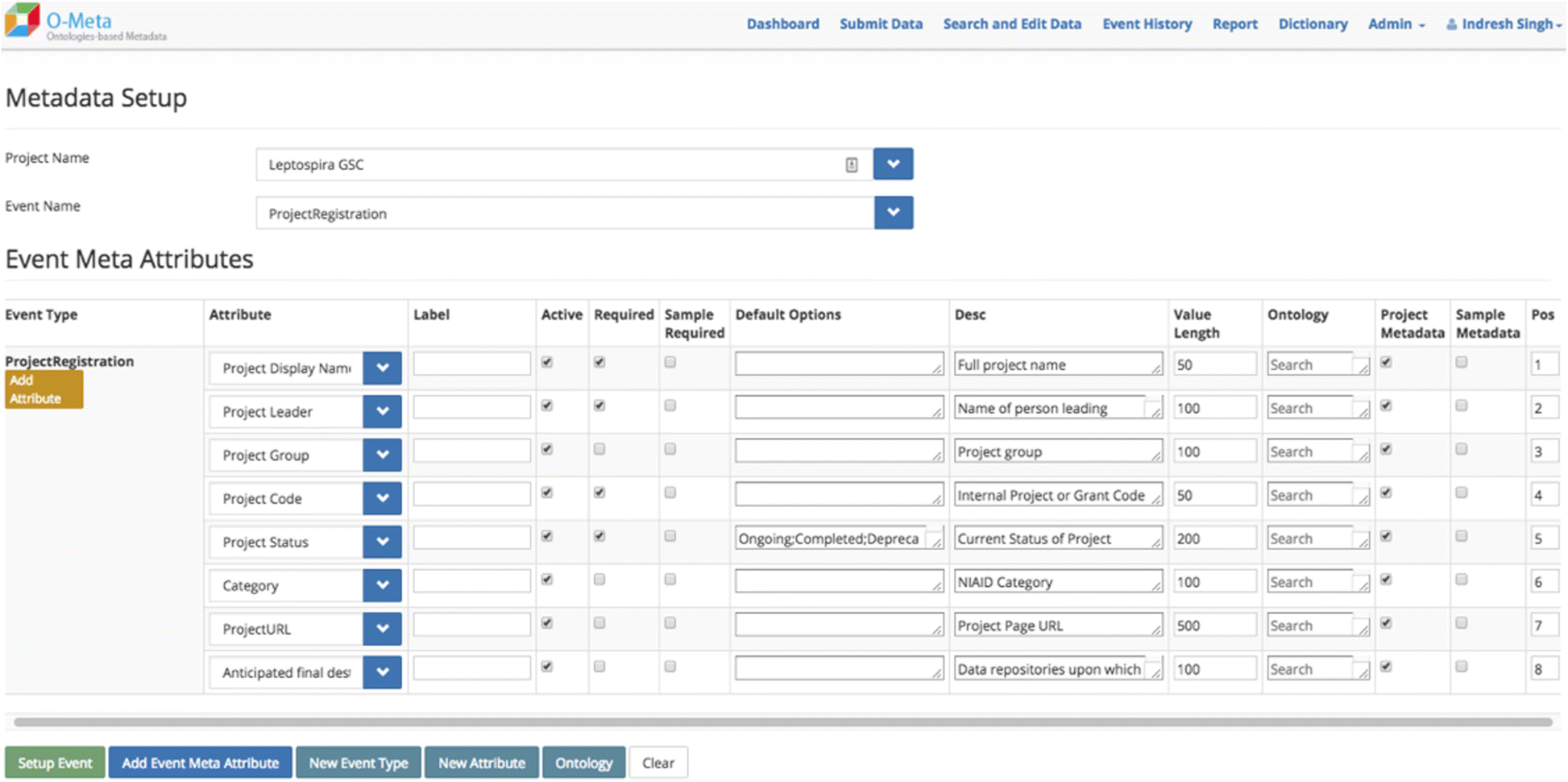The height and width of the screenshot is (782, 1568).
Task: Click the Desc field reading NIAID Category
Action: click(1058, 581)
